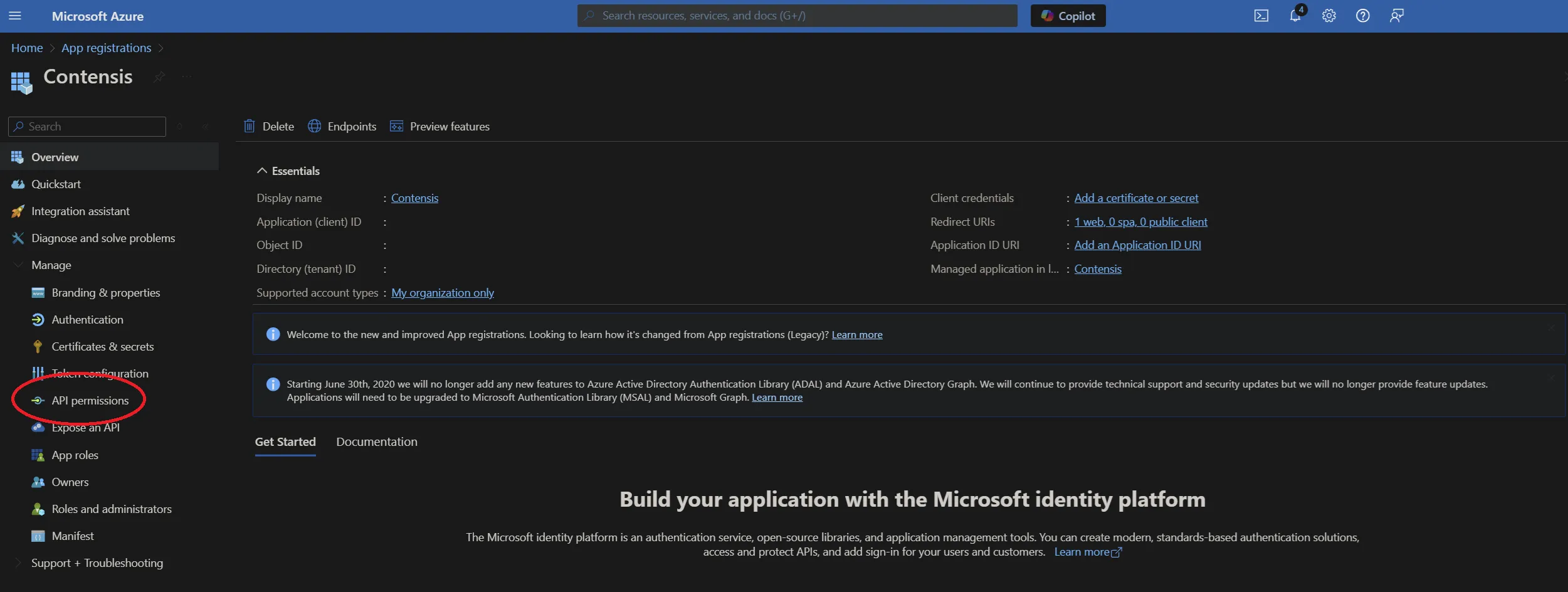
Task: Collapse the Manage section
Action: pyautogui.click(x=18, y=265)
